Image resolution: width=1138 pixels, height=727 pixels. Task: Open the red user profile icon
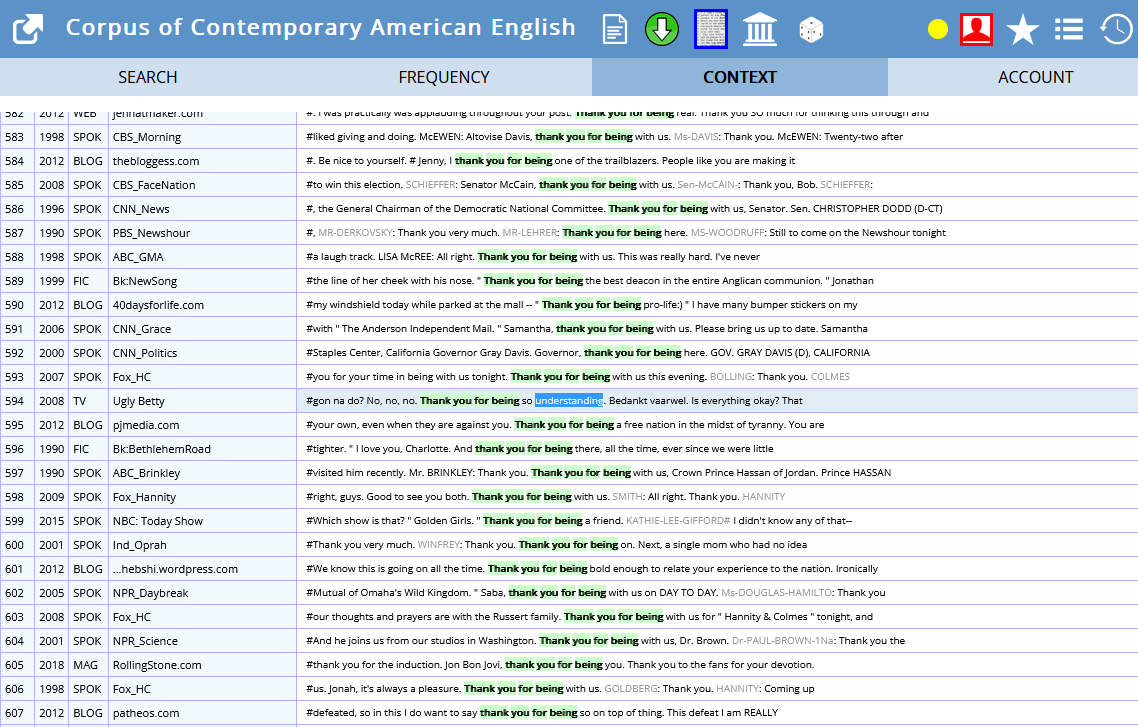(x=976, y=30)
